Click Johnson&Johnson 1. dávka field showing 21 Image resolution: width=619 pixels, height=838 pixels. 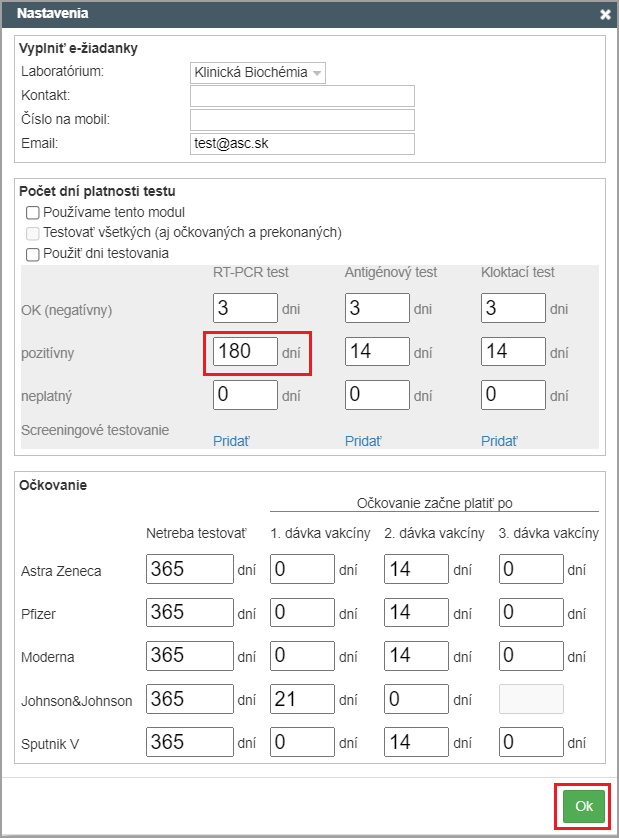(x=303, y=699)
